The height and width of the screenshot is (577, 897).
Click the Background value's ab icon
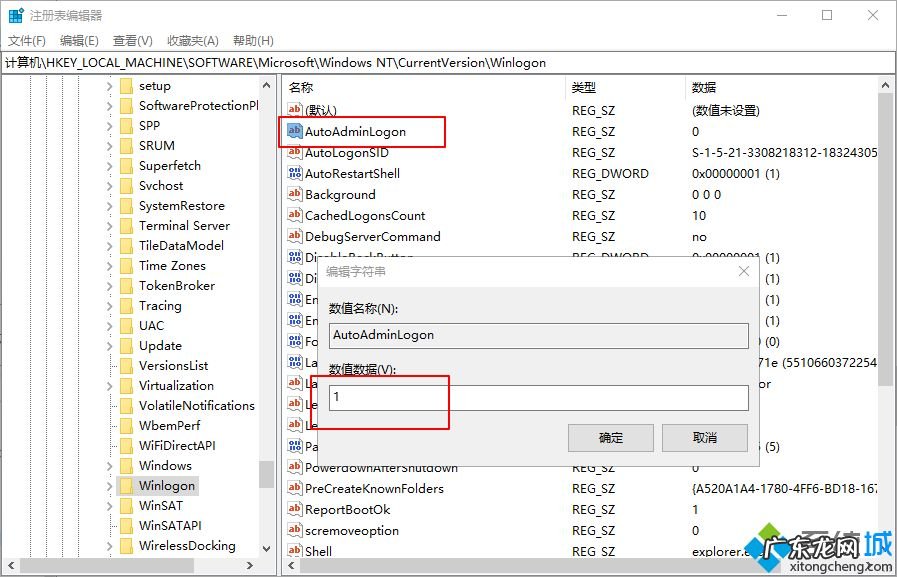point(295,194)
